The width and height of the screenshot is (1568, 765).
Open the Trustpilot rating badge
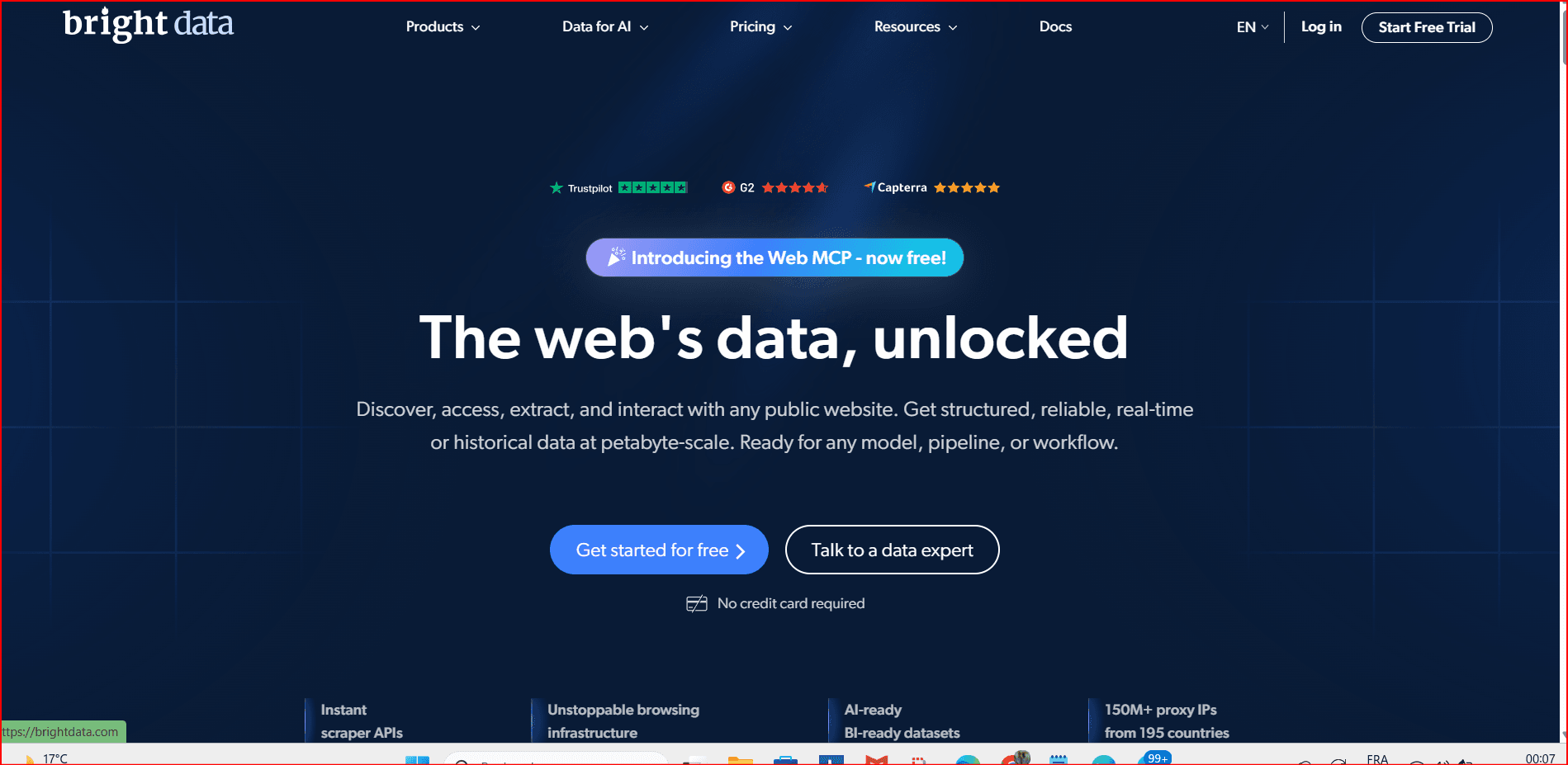pyautogui.click(x=618, y=188)
